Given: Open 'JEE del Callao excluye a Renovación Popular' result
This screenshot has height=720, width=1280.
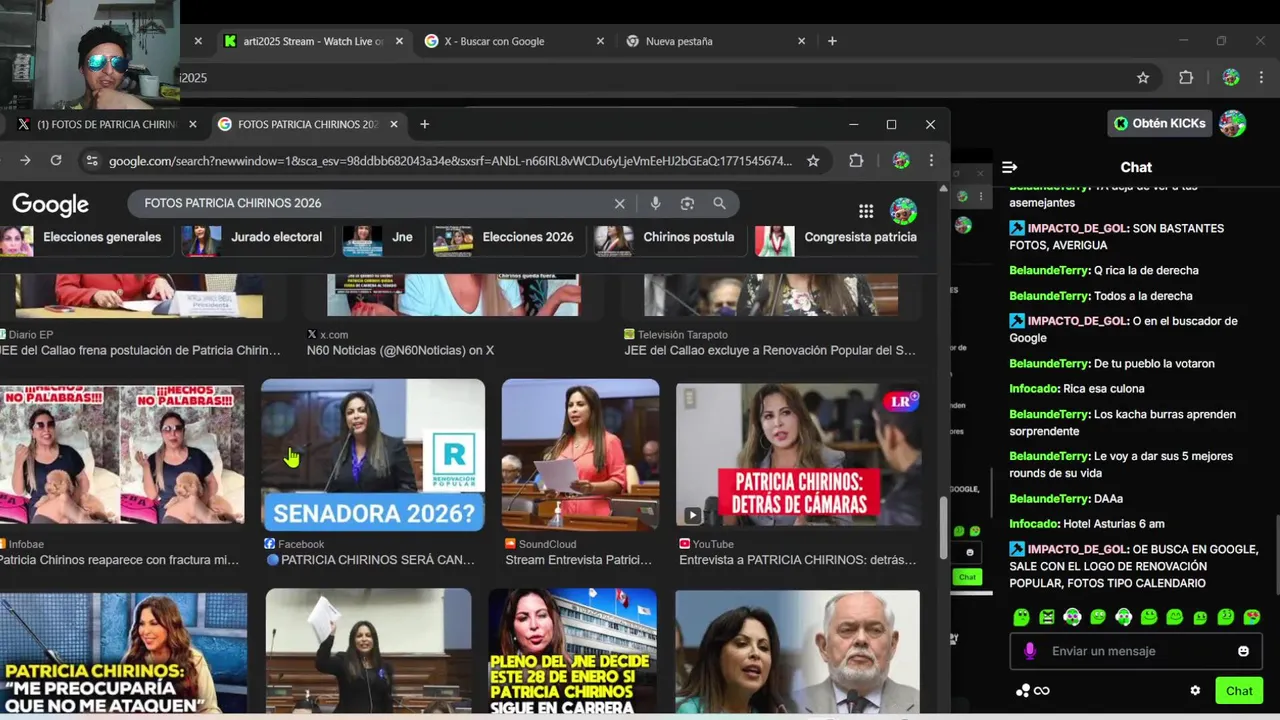Looking at the screenshot, I should [770, 350].
